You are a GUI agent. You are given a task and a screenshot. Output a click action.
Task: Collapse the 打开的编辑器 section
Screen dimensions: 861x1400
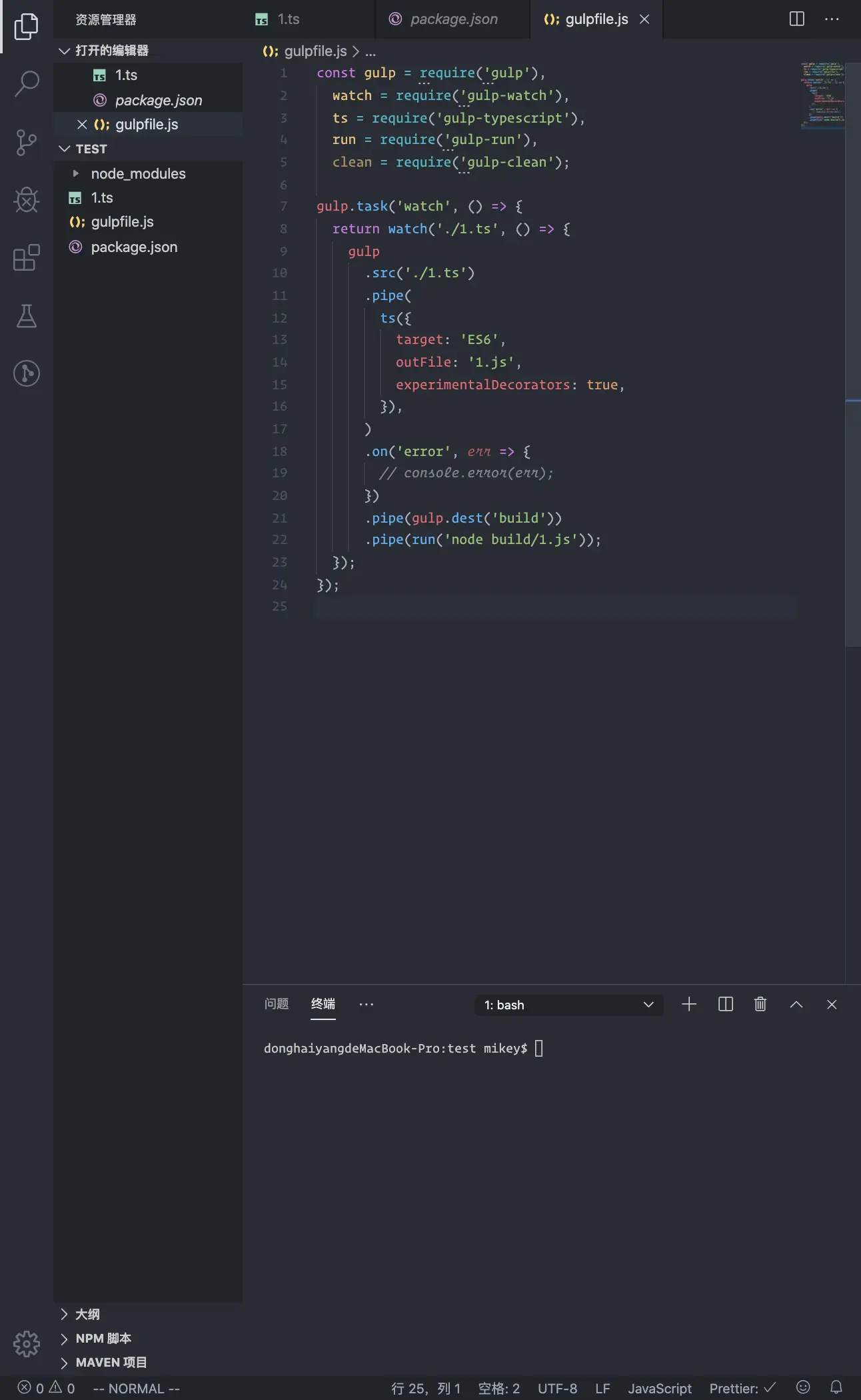click(148, 51)
